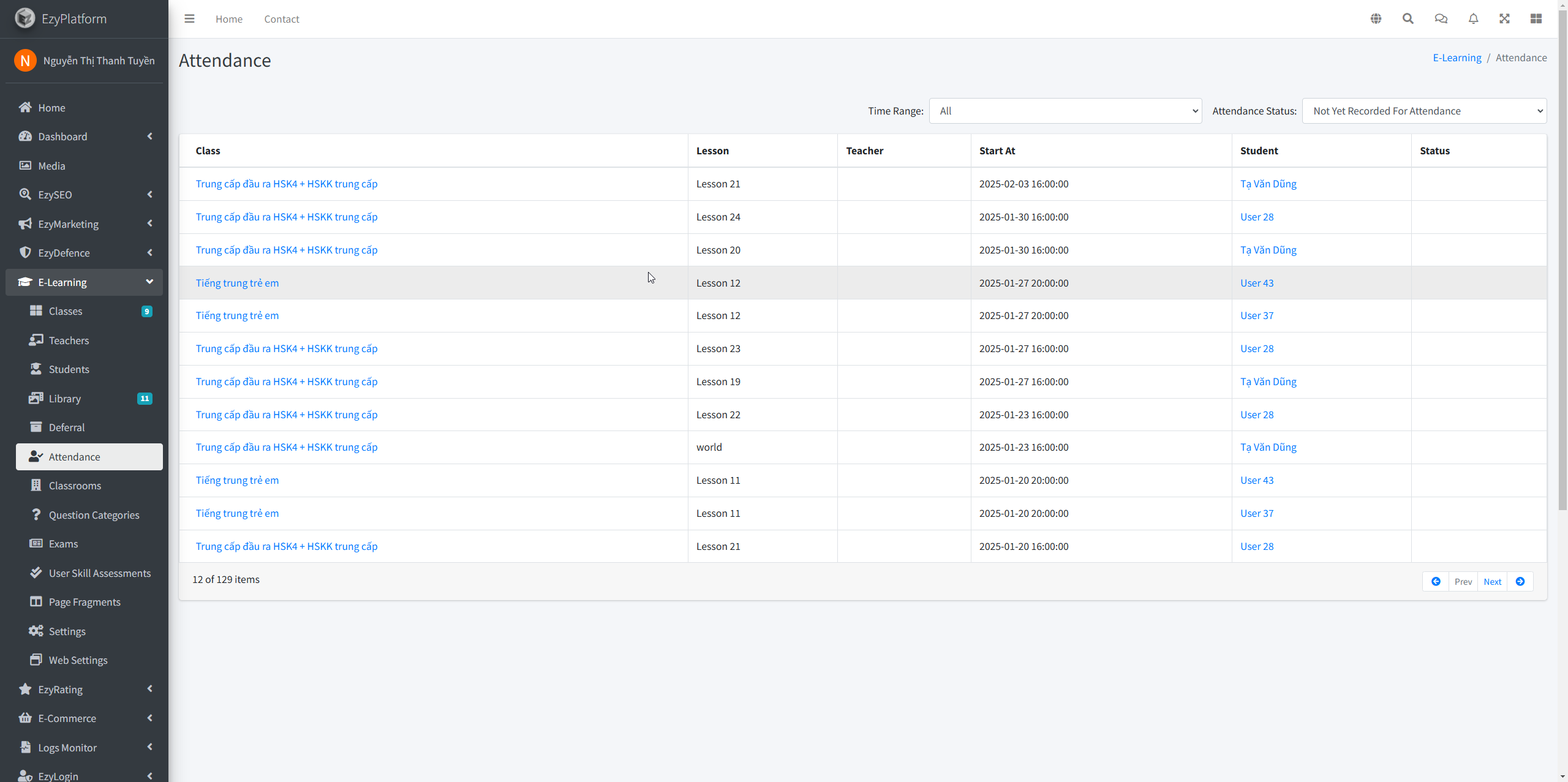Select Exams in the sidebar
This screenshot has width=1568, height=782.
63,544
